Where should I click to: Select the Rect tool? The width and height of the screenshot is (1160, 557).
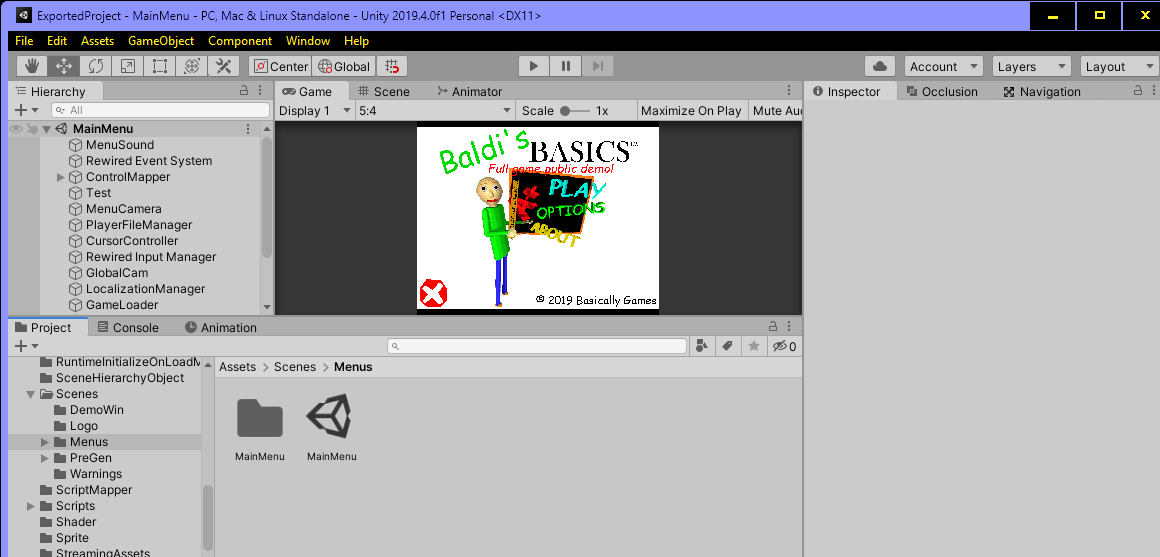pos(159,66)
